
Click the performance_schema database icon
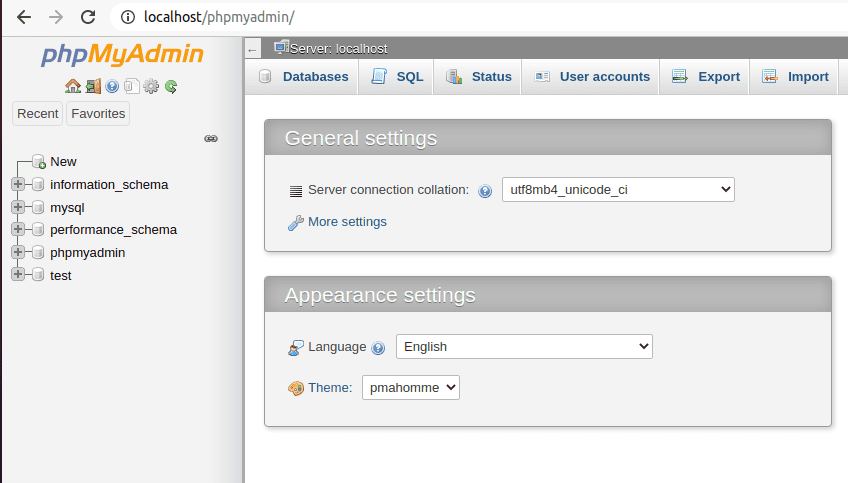[38, 230]
